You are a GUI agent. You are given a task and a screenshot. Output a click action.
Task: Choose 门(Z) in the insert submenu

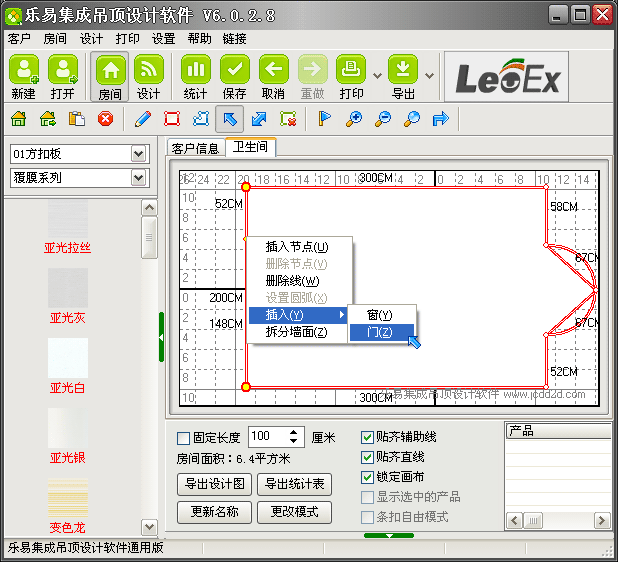pos(379,332)
